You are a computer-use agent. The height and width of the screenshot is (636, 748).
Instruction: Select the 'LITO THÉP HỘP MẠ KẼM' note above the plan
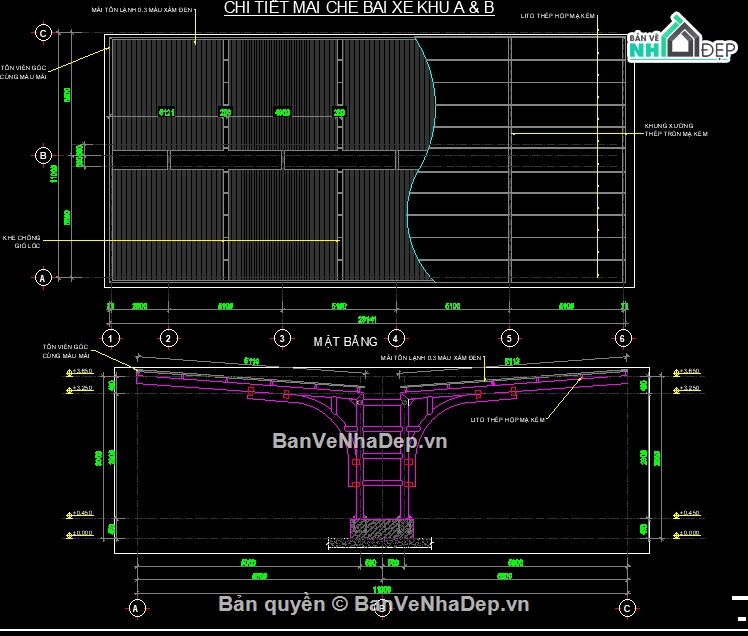pos(558,16)
